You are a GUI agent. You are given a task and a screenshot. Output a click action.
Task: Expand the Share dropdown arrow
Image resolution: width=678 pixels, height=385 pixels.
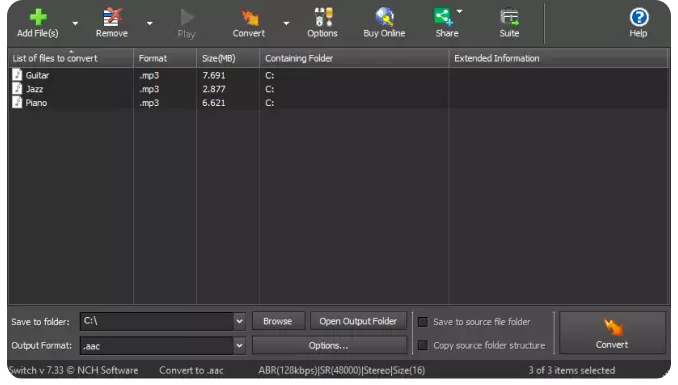(x=460, y=11)
